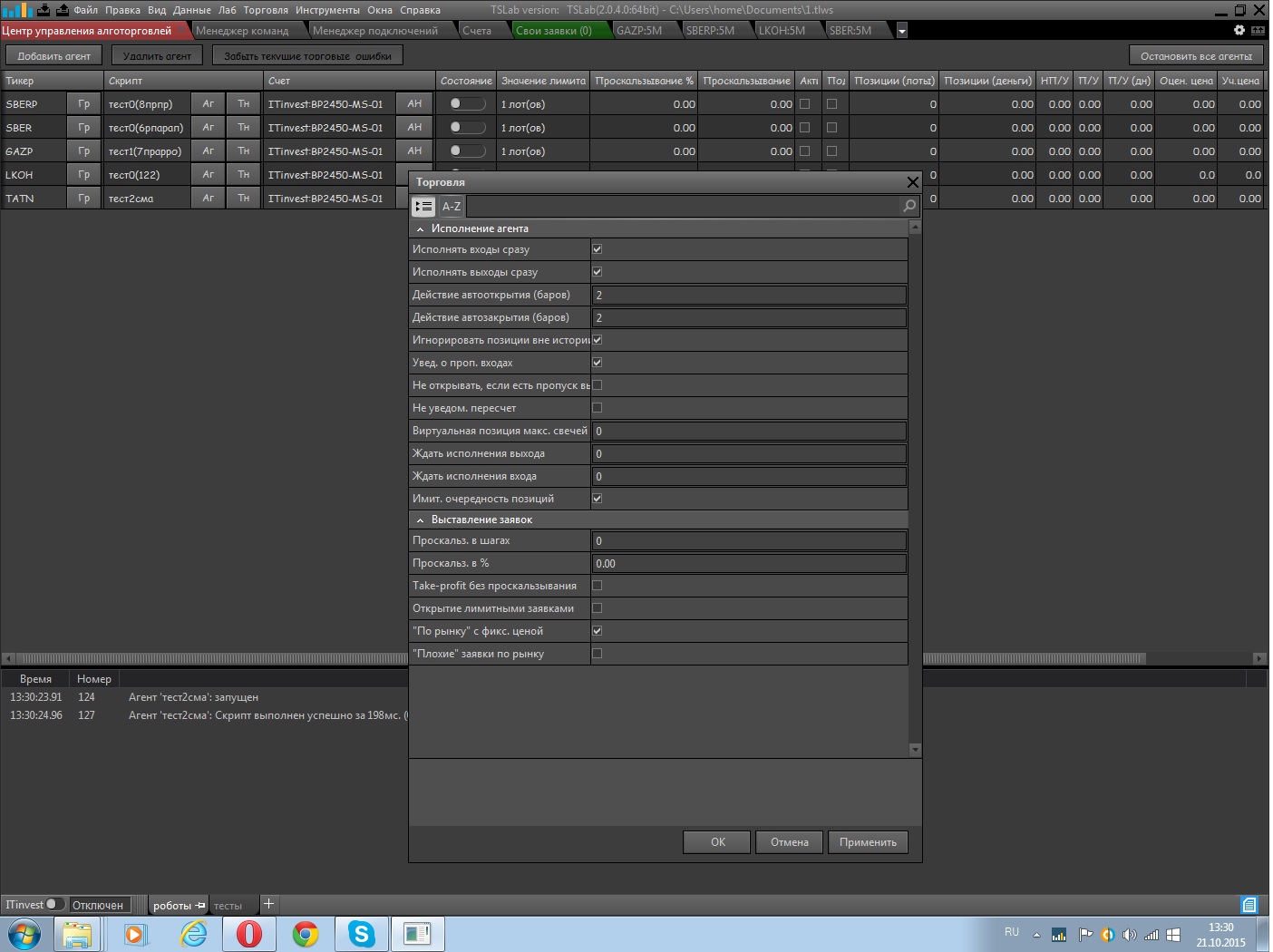Click the Действие автооткрытия (баров) value field
1273x952 pixels.
click(x=749, y=295)
